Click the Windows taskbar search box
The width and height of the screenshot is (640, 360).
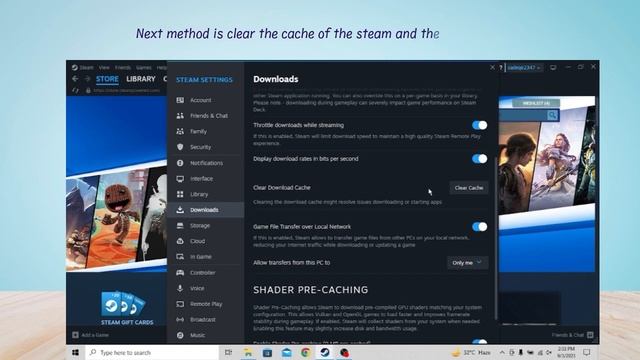152,352
